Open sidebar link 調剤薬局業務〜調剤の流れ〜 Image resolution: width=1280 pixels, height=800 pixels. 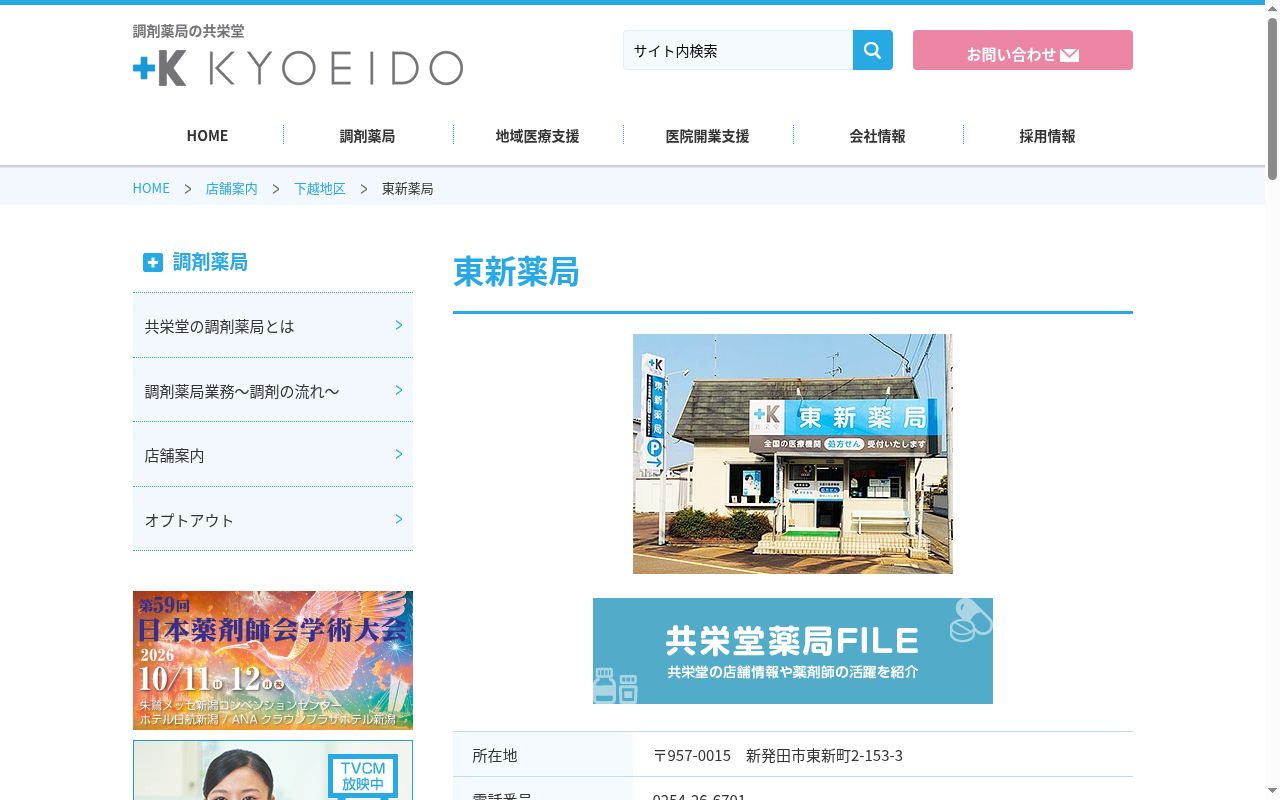tap(273, 391)
